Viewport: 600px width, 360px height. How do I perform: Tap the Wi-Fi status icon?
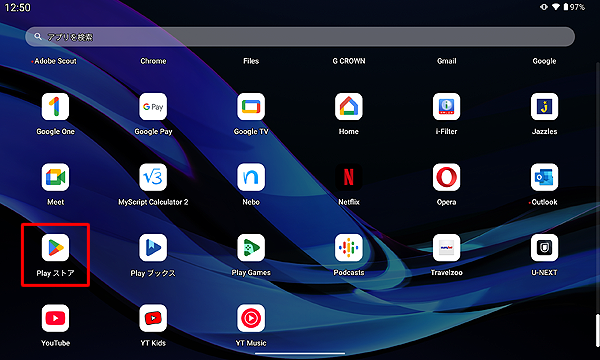tap(556, 7)
